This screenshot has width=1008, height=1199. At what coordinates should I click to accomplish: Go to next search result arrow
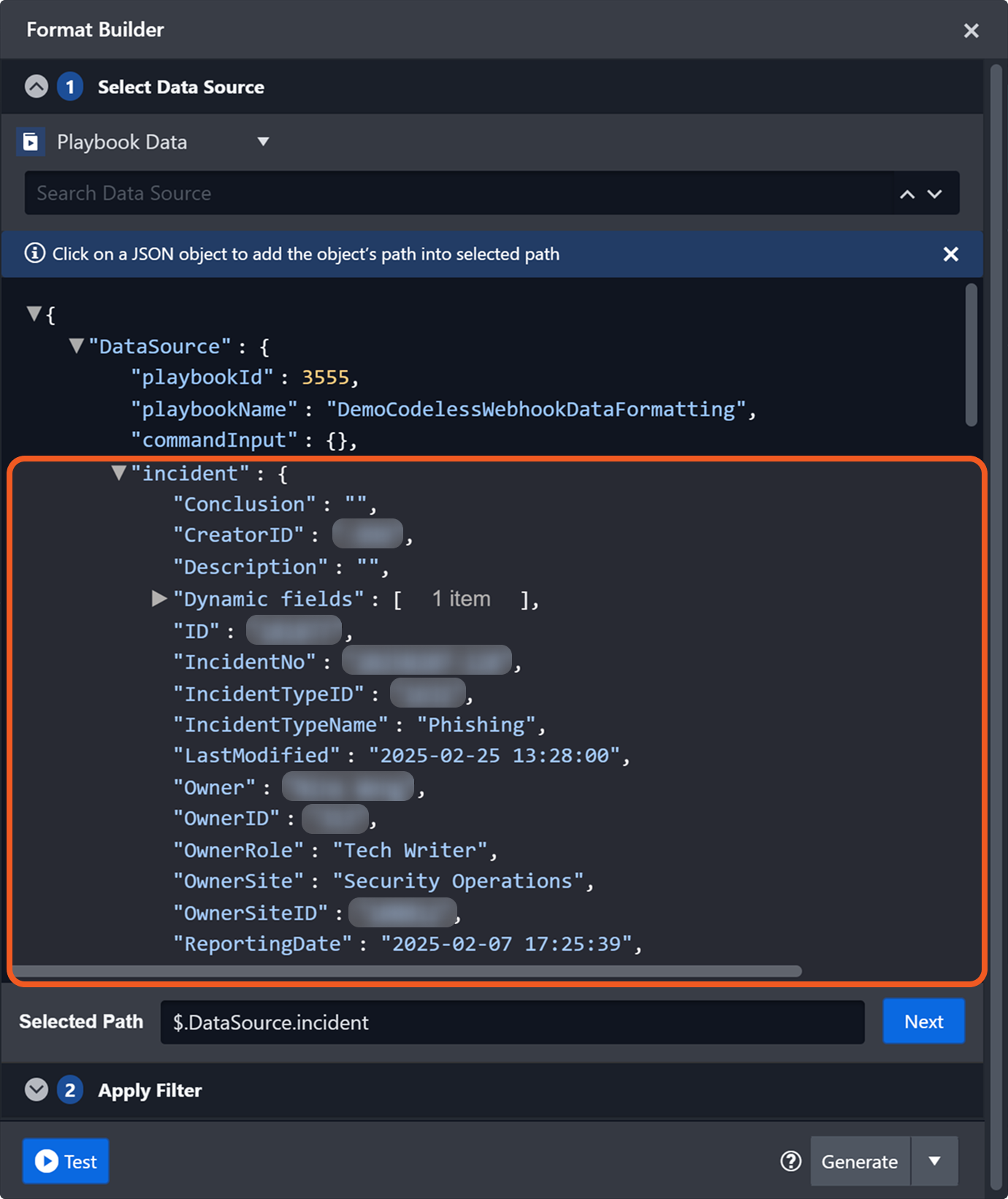pyautogui.click(x=935, y=194)
